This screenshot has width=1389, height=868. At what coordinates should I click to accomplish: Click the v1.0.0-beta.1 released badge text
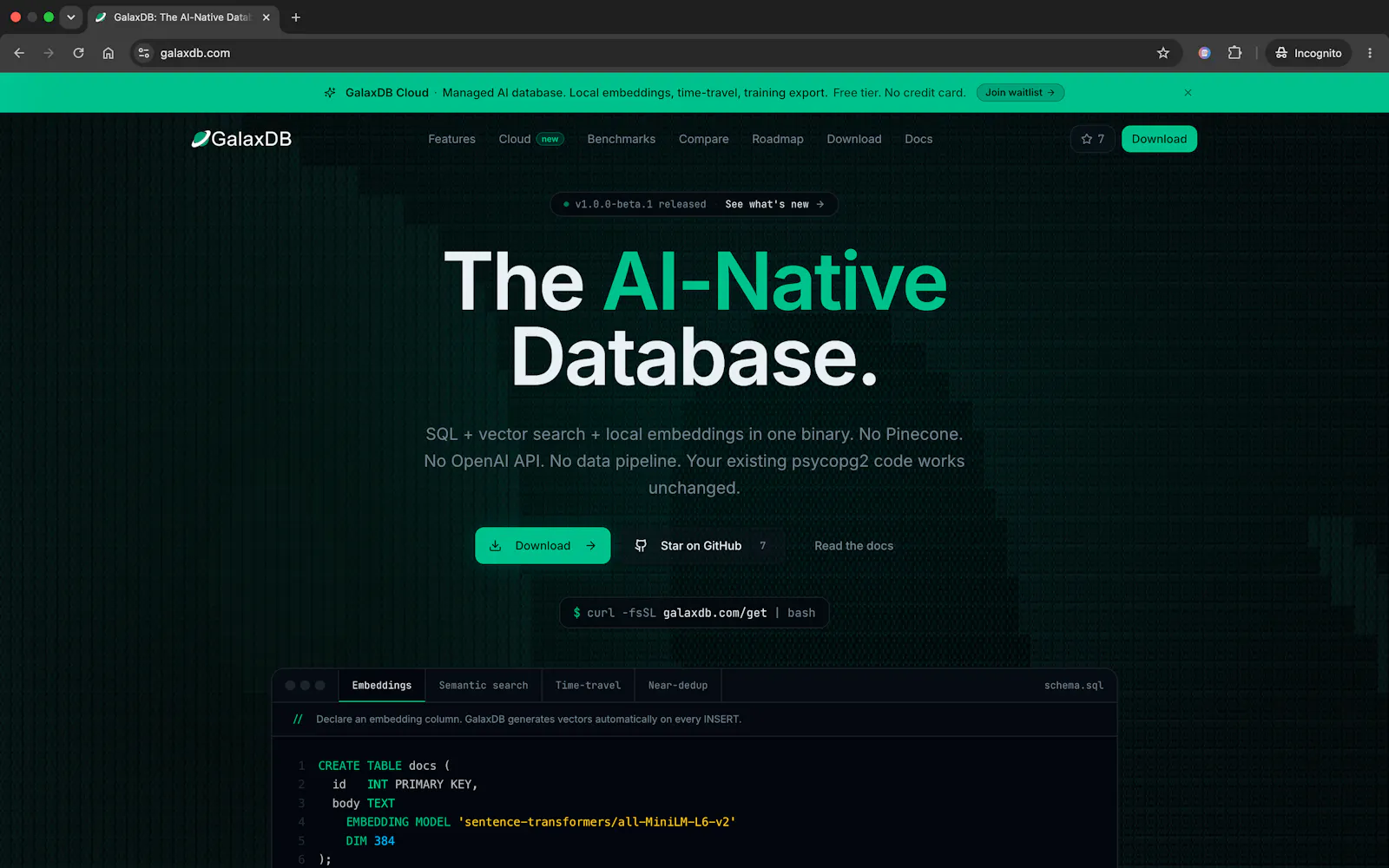pyautogui.click(x=640, y=204)
